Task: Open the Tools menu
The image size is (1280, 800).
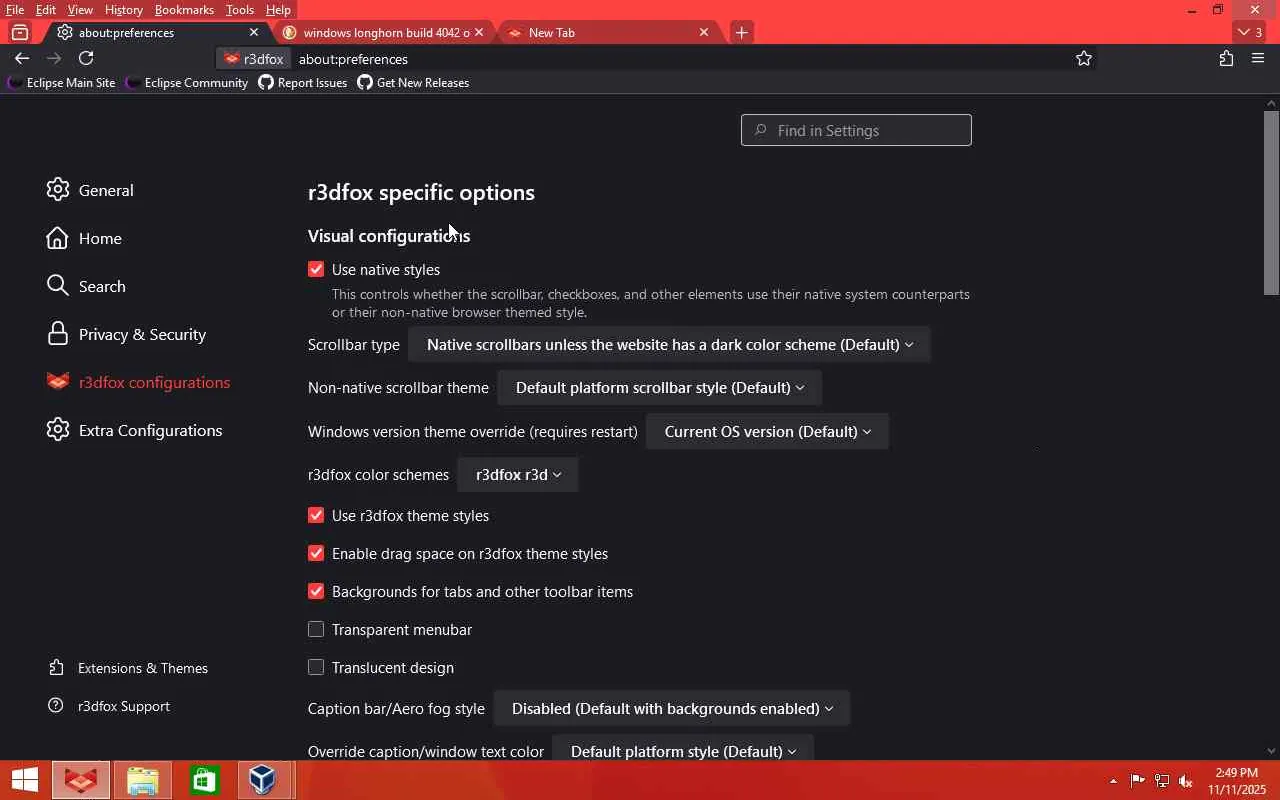Action: point(240,10)
